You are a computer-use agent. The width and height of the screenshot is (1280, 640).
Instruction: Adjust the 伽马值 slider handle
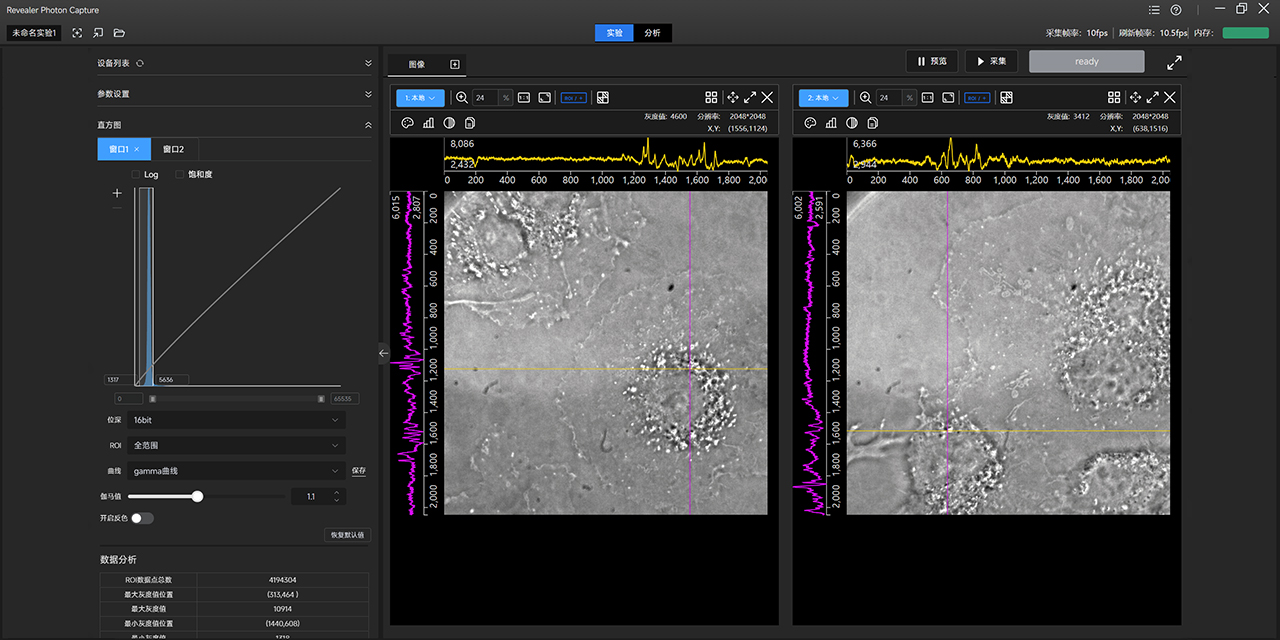coord(197,496)
